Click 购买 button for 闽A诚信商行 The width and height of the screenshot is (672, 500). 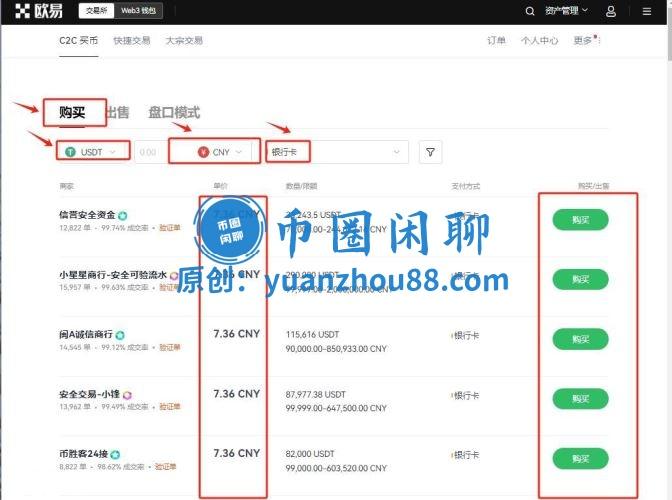(x=580, y=339)
